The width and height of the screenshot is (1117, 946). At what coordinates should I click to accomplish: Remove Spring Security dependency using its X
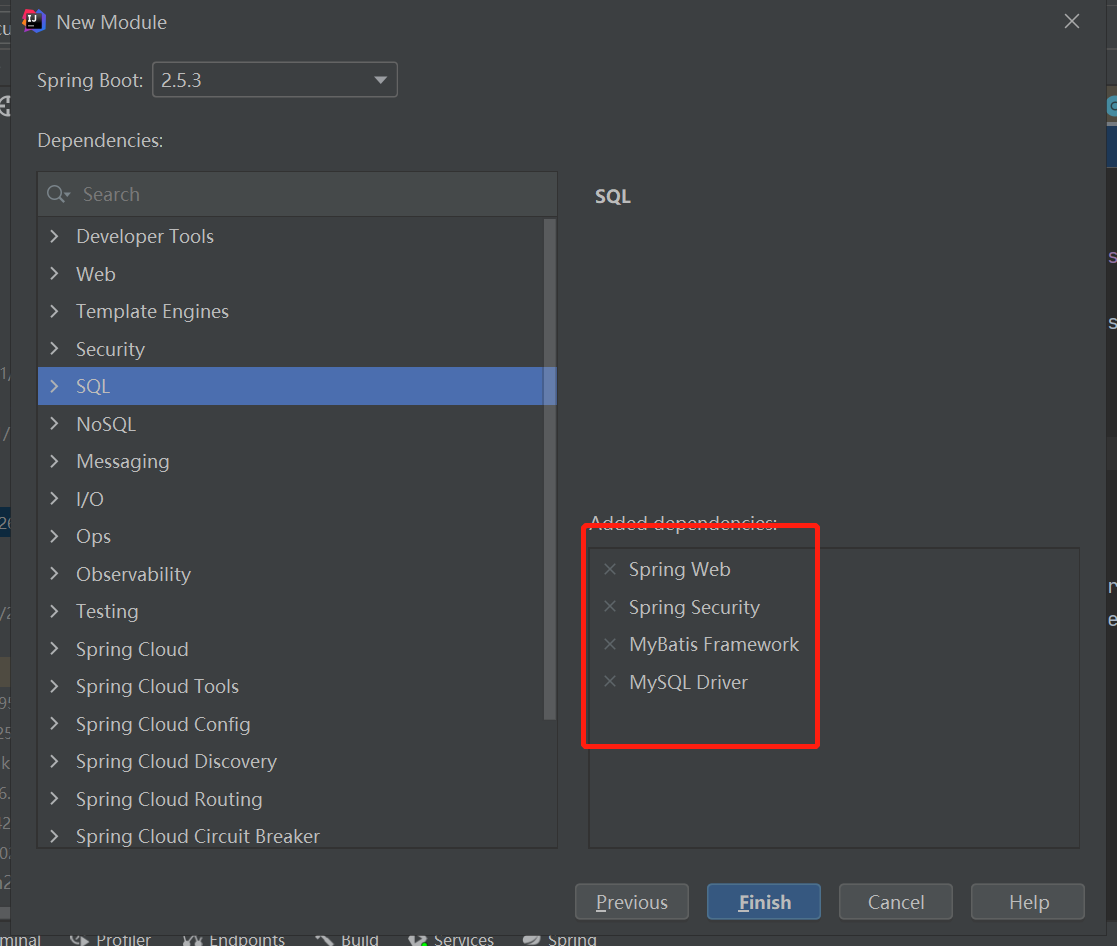point(610,607)
